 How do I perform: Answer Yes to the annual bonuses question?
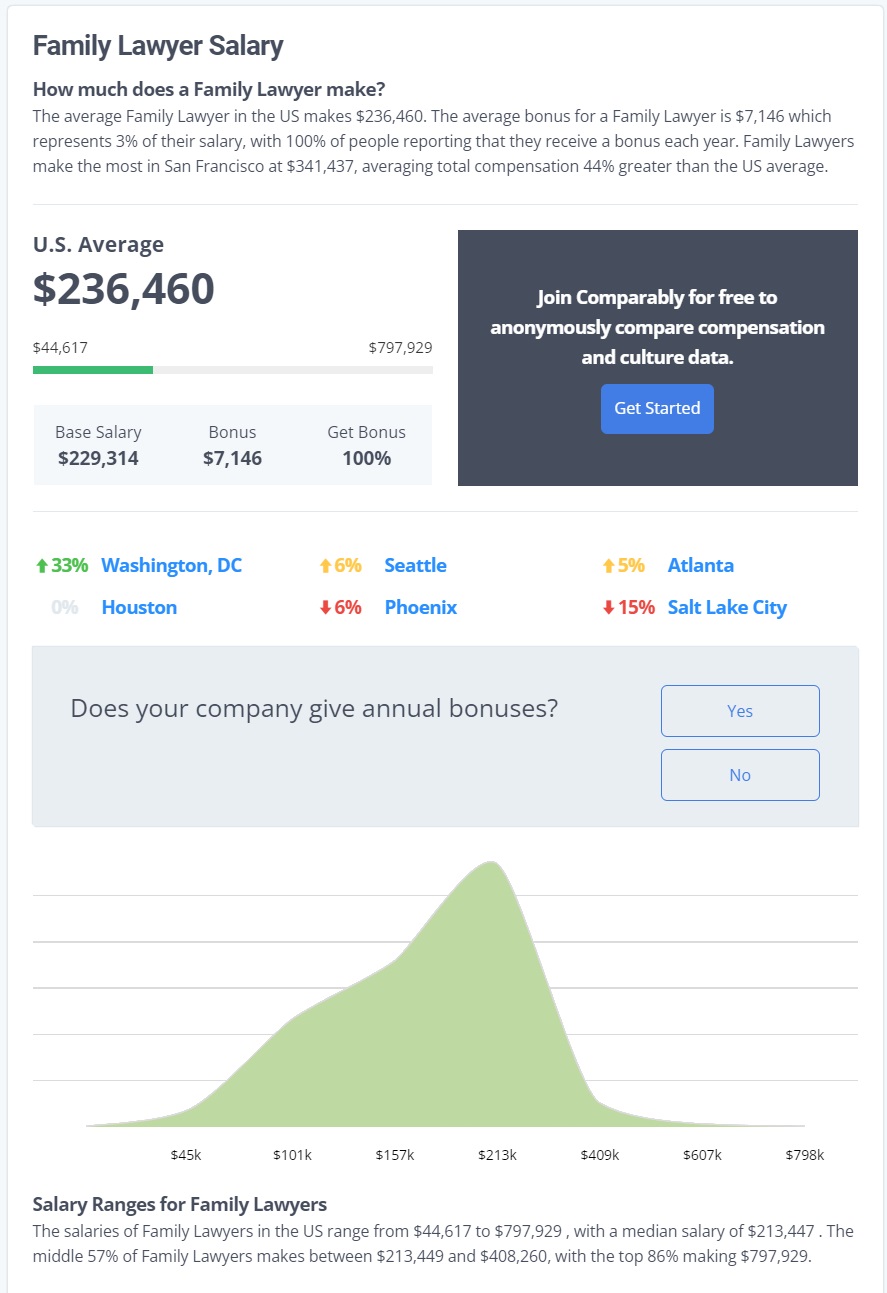(x=739, y=710)
